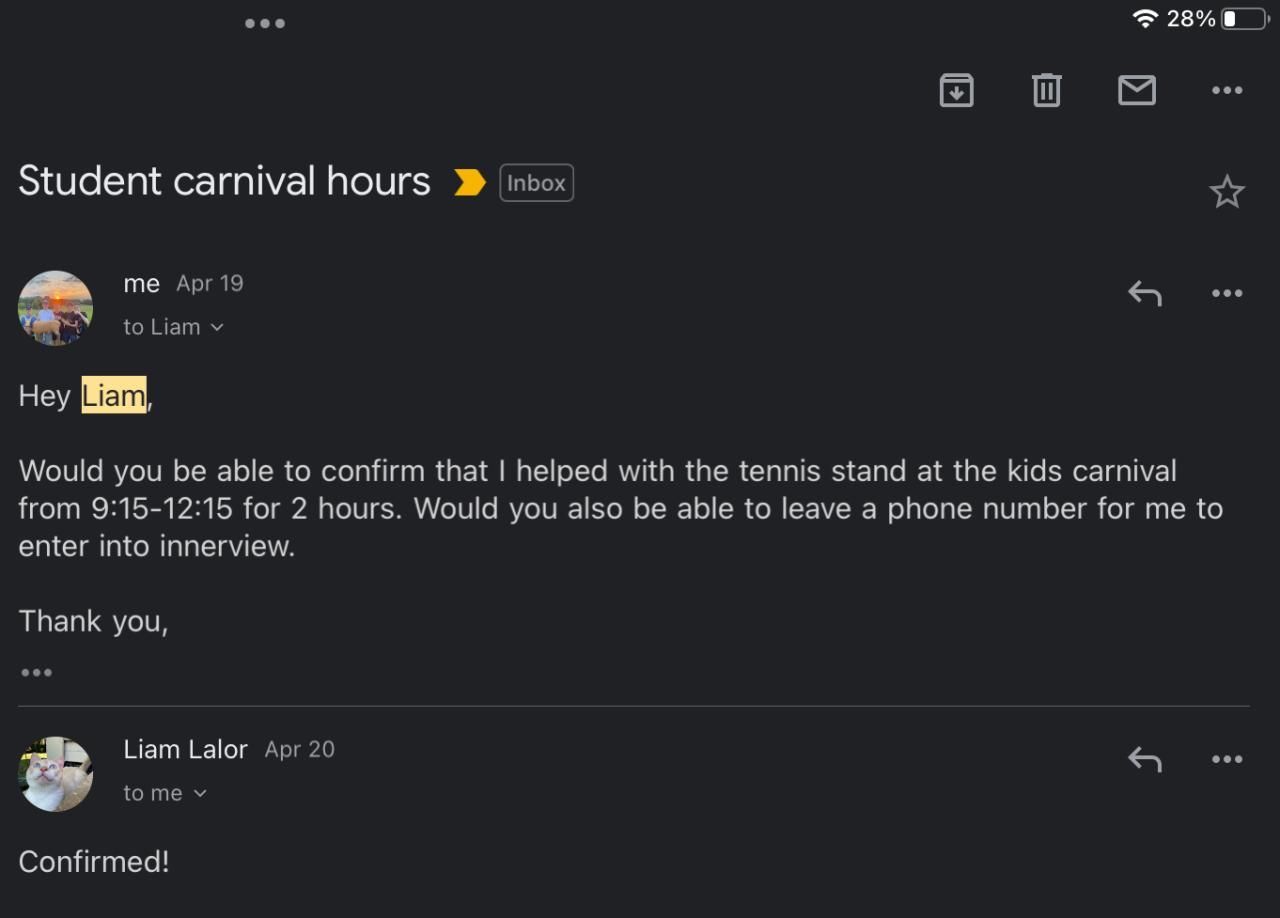Tap Liam Lalor's cat avatar

click(x=56, y=774)
